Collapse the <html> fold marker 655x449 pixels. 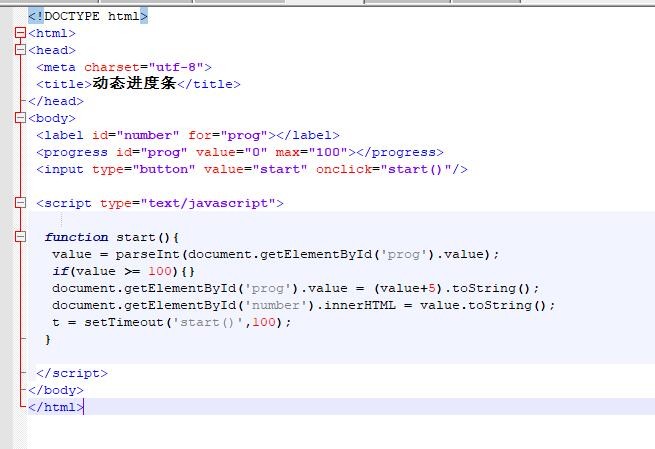[20, 33]
